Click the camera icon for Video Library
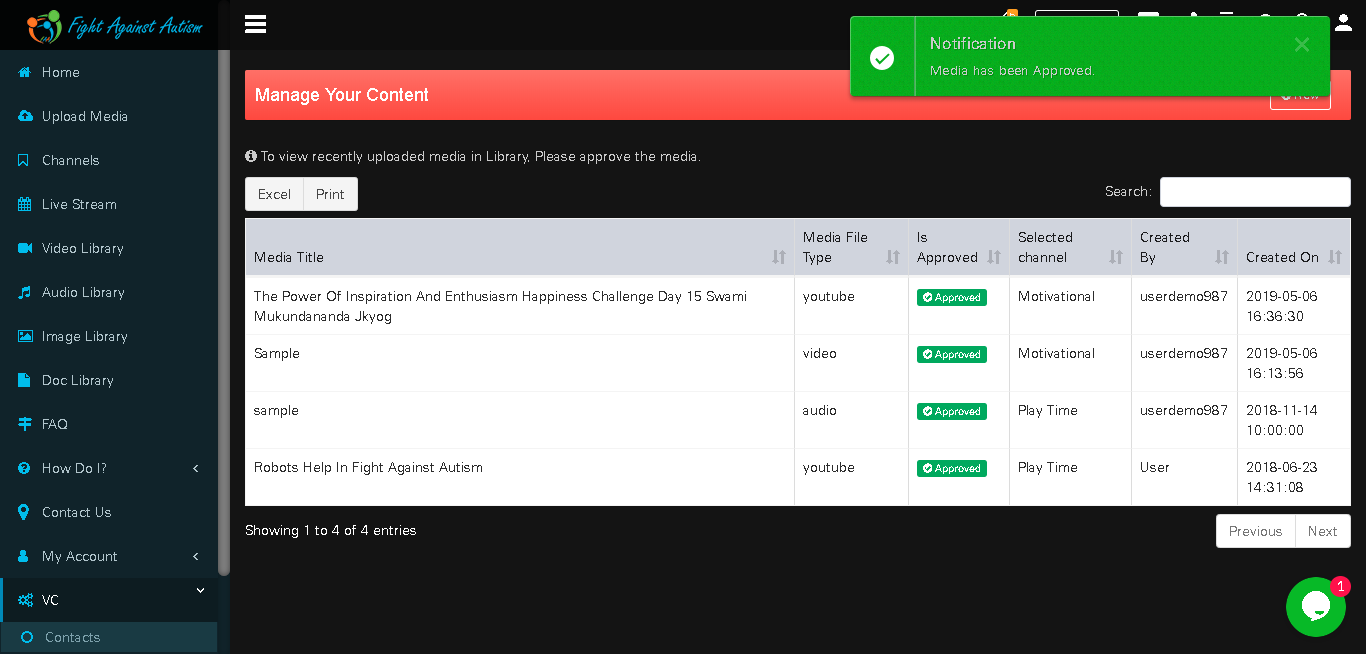This screenshot has width=1366, height=654. [x=25, y=248]
